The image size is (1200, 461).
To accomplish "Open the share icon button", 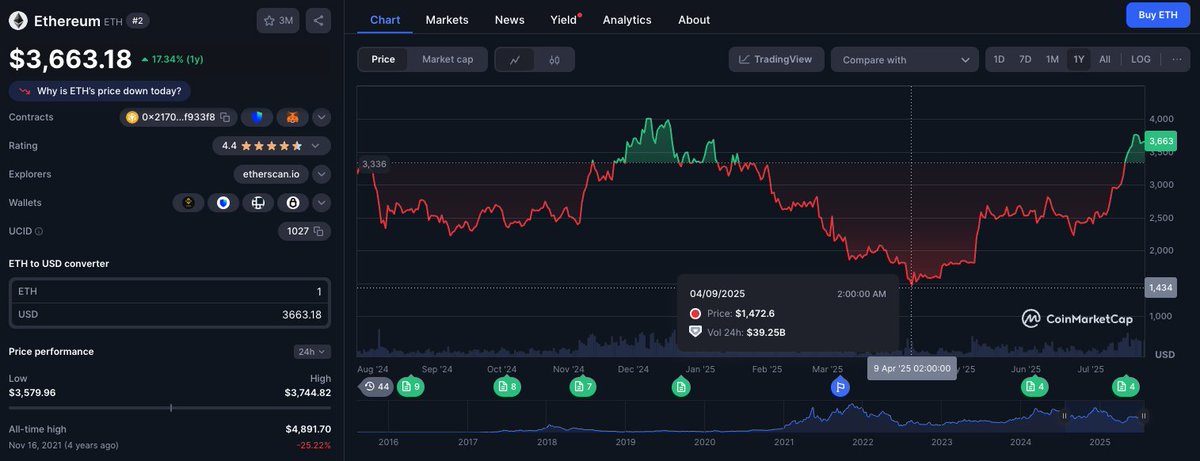I will [318, 20].
